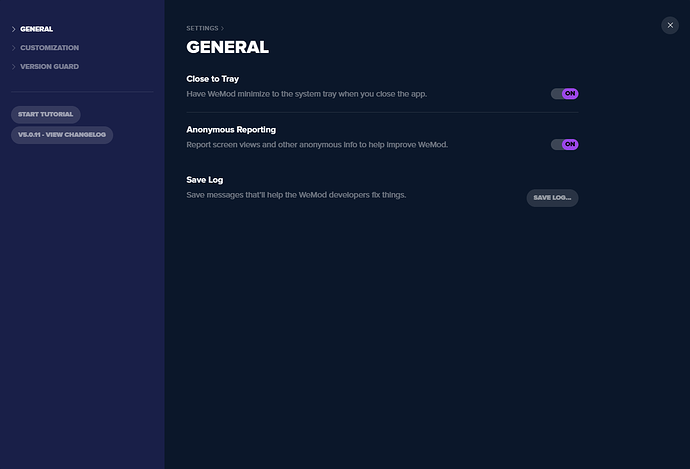Expand the General chevron in the sidebar
The width and height of the screenshot is (690, 469).
(13, 29)
